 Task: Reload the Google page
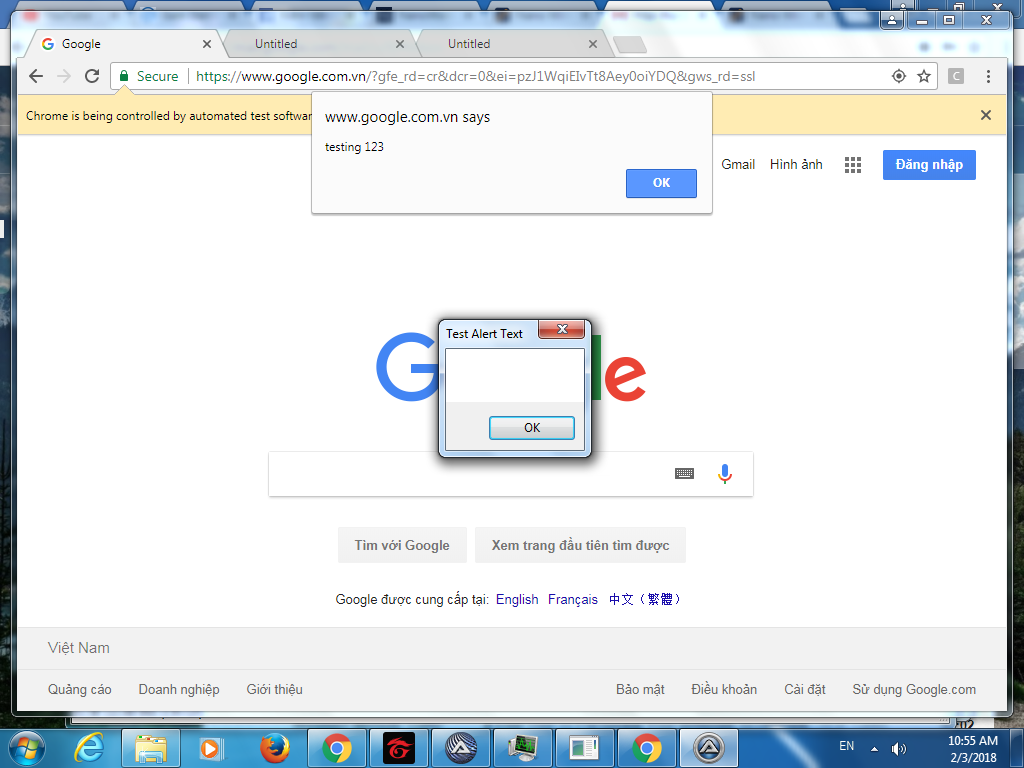92,76
